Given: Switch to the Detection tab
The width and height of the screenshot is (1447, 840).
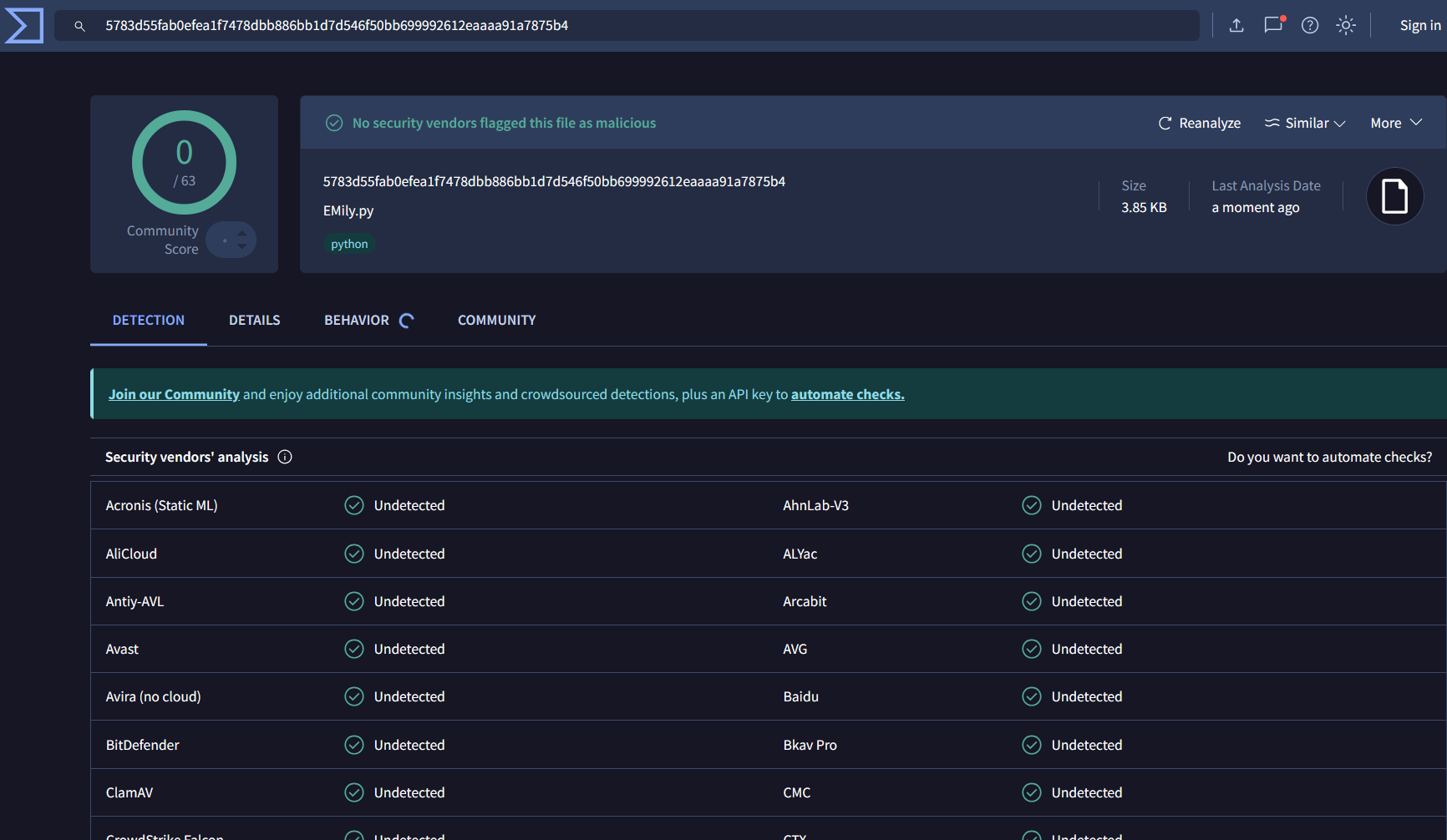Looking at the screenshot, I should pos(149,320).
